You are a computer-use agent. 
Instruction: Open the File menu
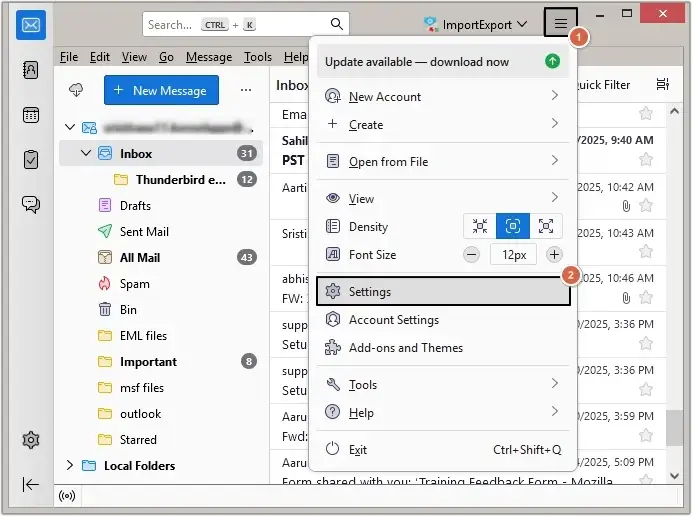coord(69,57)
